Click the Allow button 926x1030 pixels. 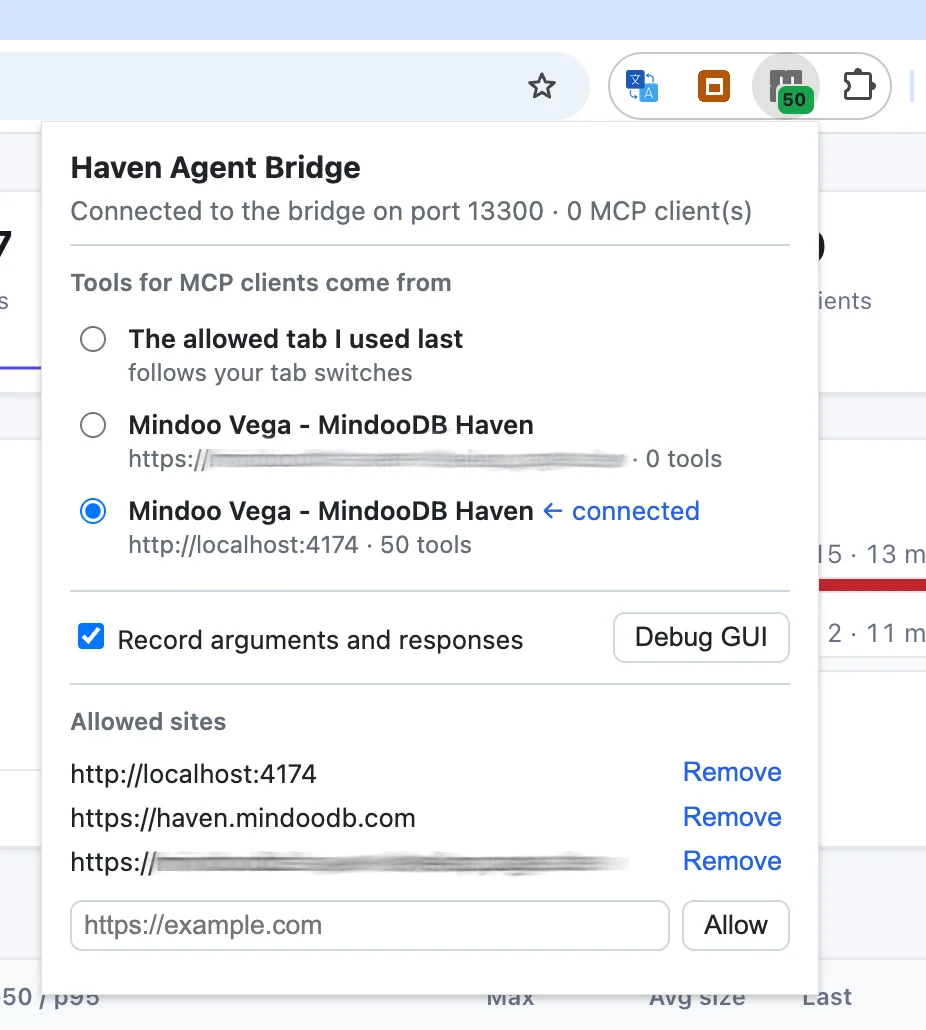(x=736, y=925)
